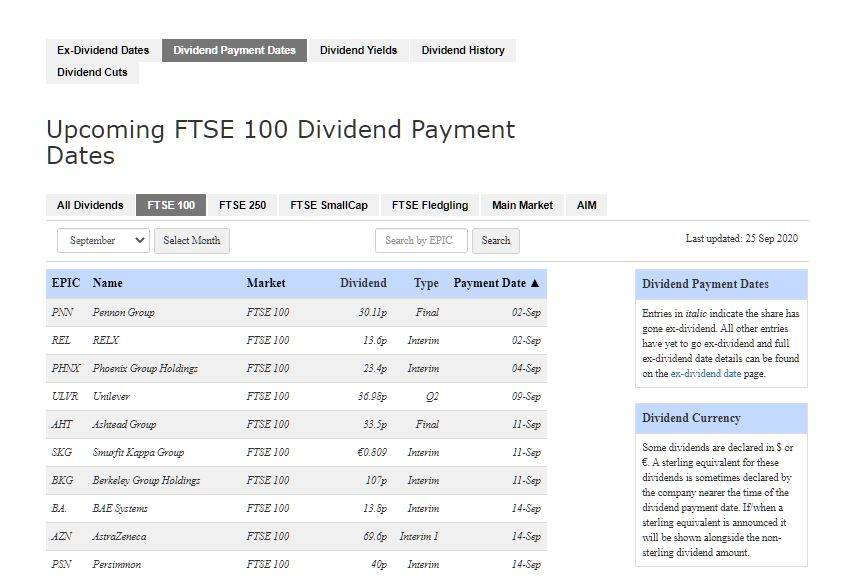Image resolution: width=857 pixels, height=577 pixels.
Task: Click the 04-Sep payment date
Action: tap(526, 368)
